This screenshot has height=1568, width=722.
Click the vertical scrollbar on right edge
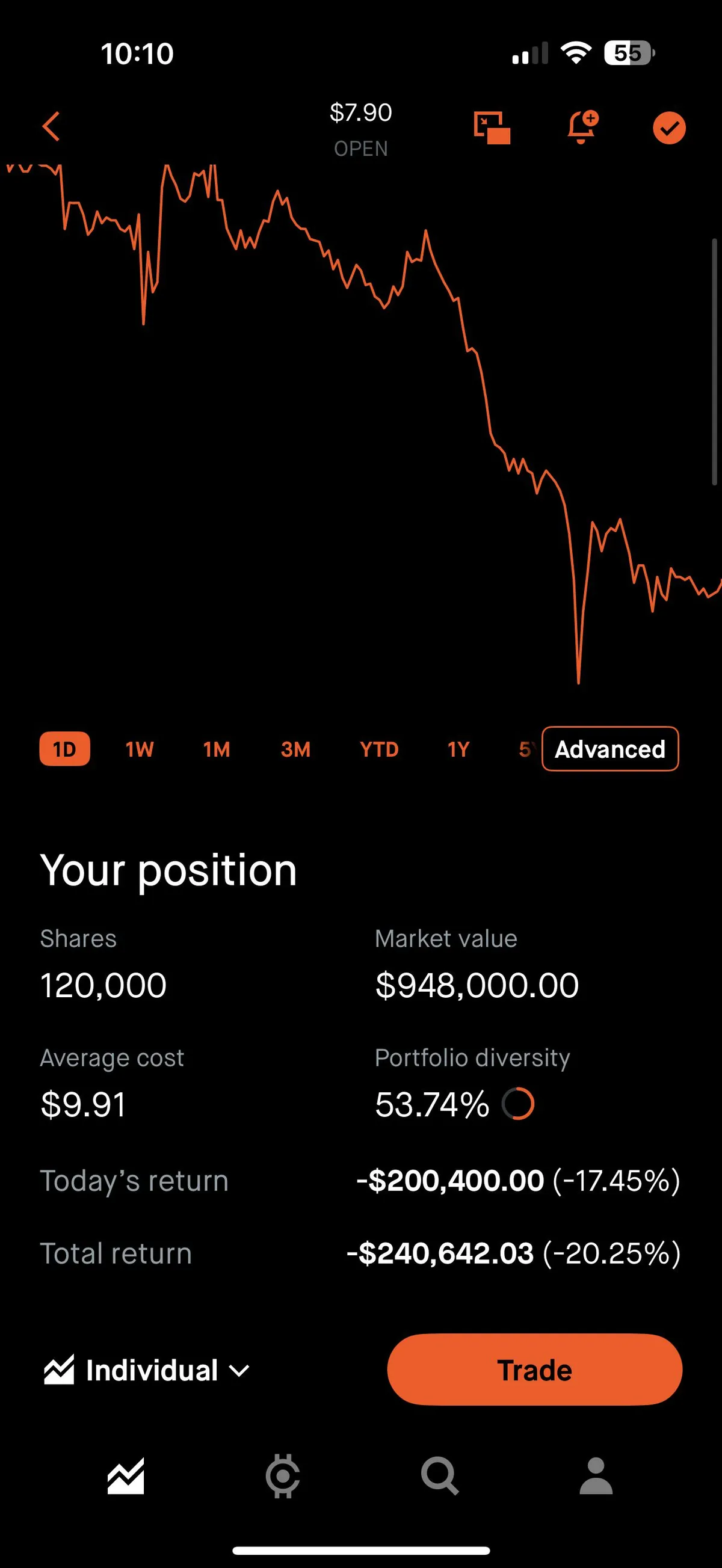click(x=715, y=362)
